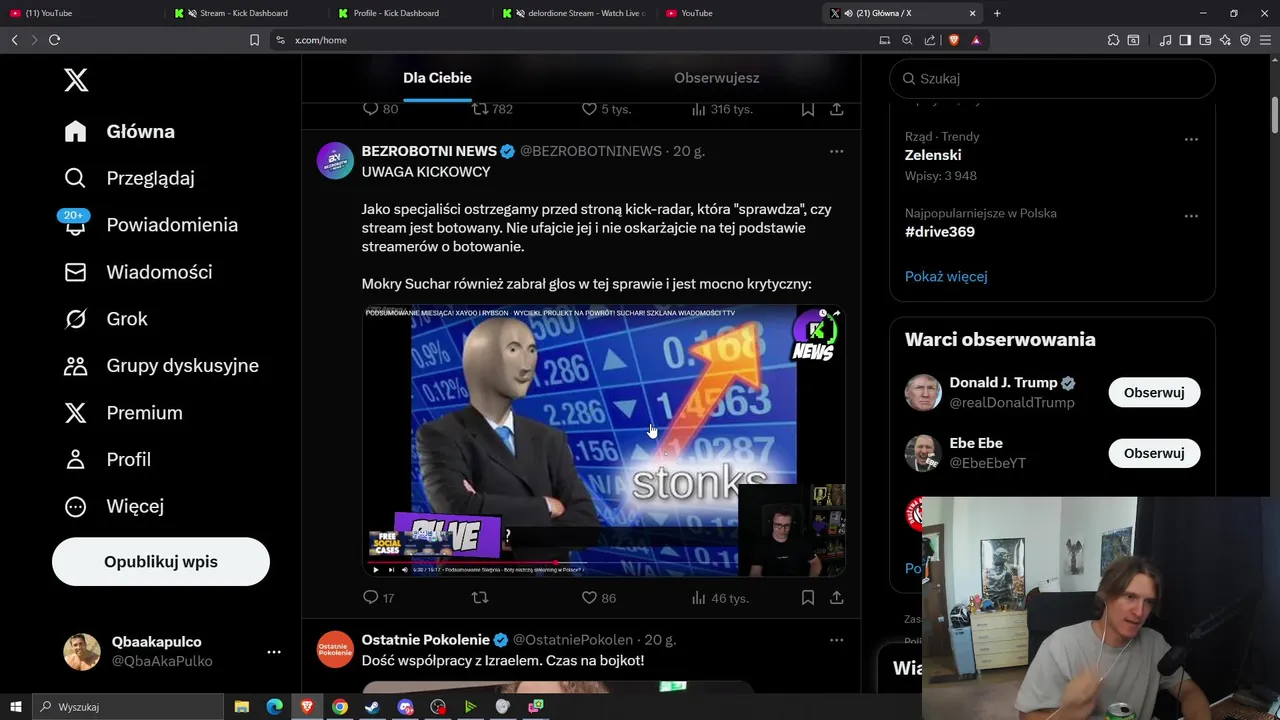Open Grupy dyskusyjne communities
The image size is (1280, 720).
point(161,366)
